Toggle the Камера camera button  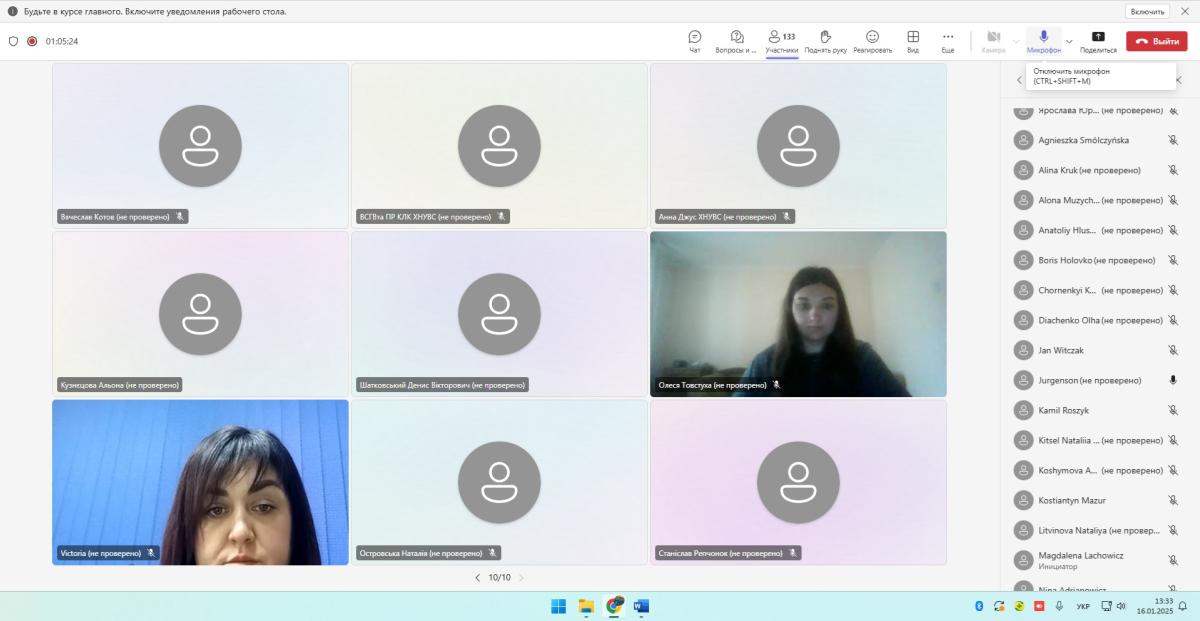click(x=993, y=37)
